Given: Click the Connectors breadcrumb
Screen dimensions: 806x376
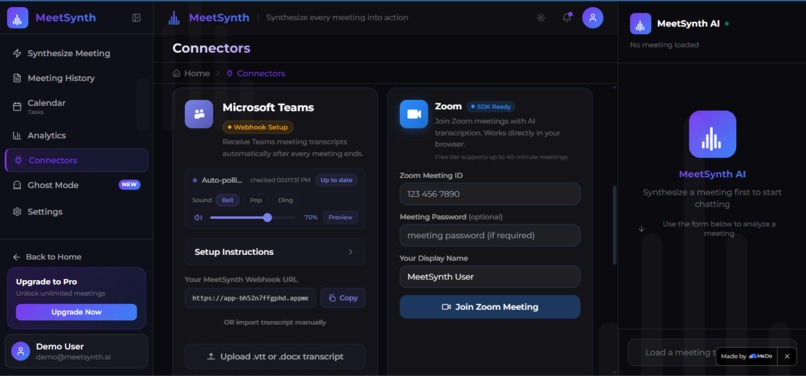Looking at the screenshot, I should pos(255,74).
